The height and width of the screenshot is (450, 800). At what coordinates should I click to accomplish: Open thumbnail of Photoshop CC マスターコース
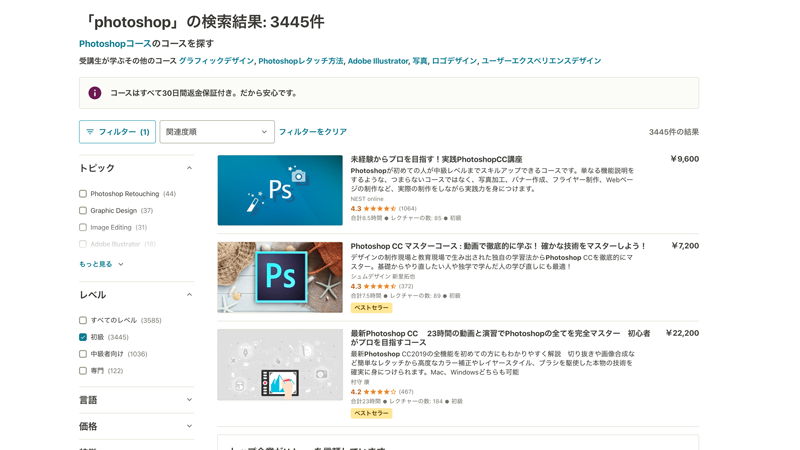pyautogui.click(x=280, y=278)
